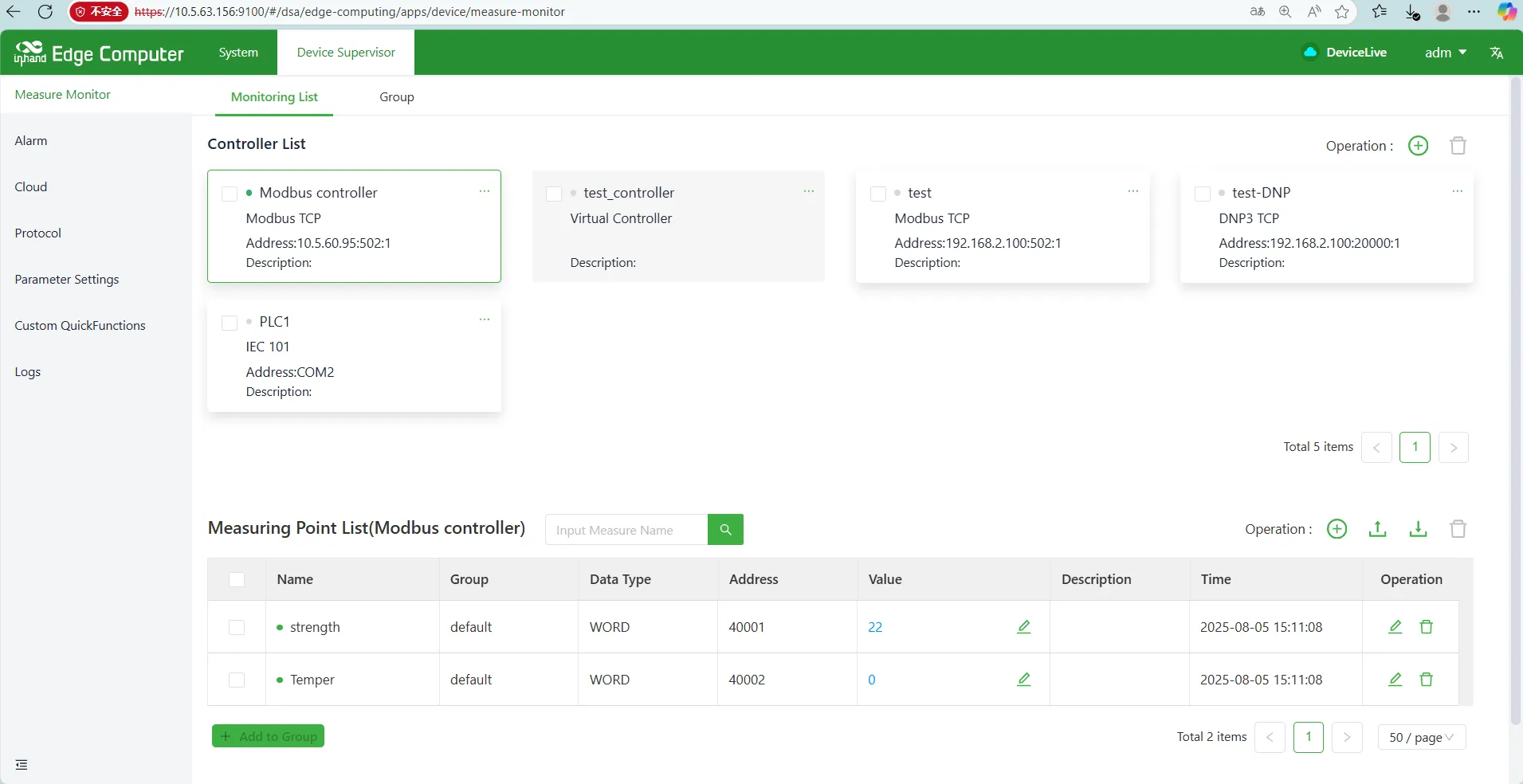The height and width of the screenshot is (784, 1523).
Task: Open more options on test-DNP card
Action: [x=1457, y=191]
